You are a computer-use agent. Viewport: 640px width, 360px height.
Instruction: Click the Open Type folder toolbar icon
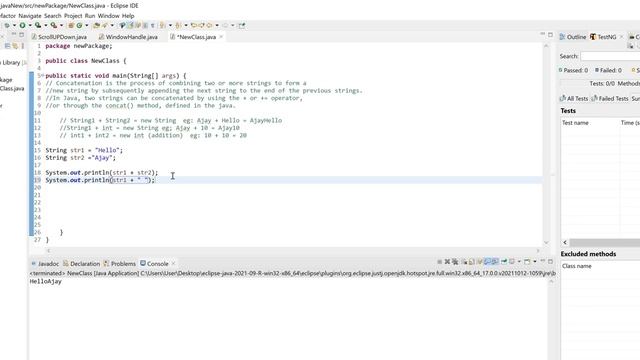tap(96, 25)
